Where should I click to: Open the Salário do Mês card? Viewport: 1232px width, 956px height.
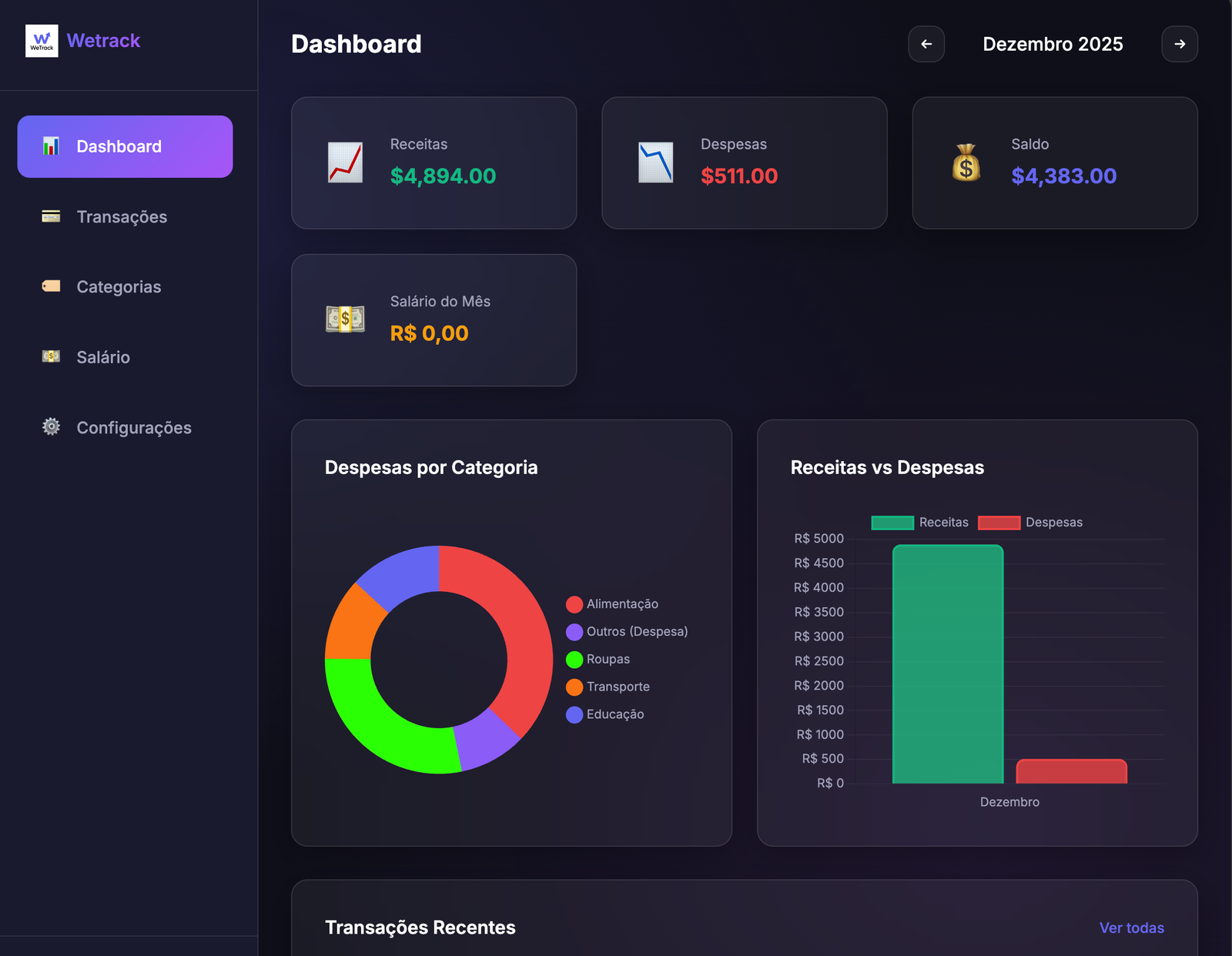tap(434, 319)
